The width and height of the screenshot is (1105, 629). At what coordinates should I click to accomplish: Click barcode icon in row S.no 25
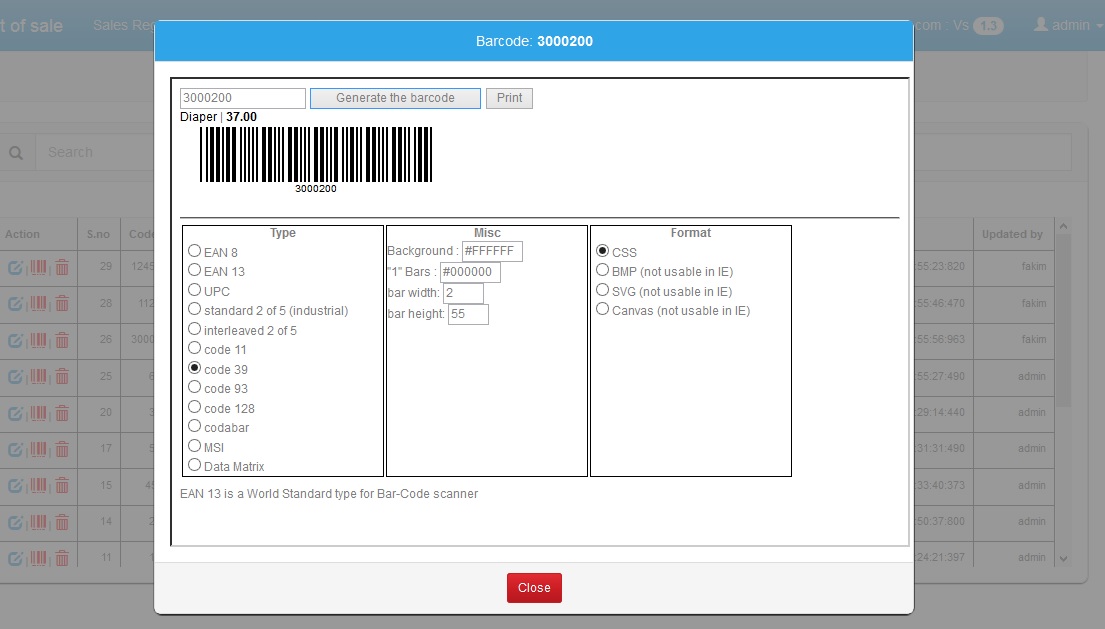coord(39,376)
